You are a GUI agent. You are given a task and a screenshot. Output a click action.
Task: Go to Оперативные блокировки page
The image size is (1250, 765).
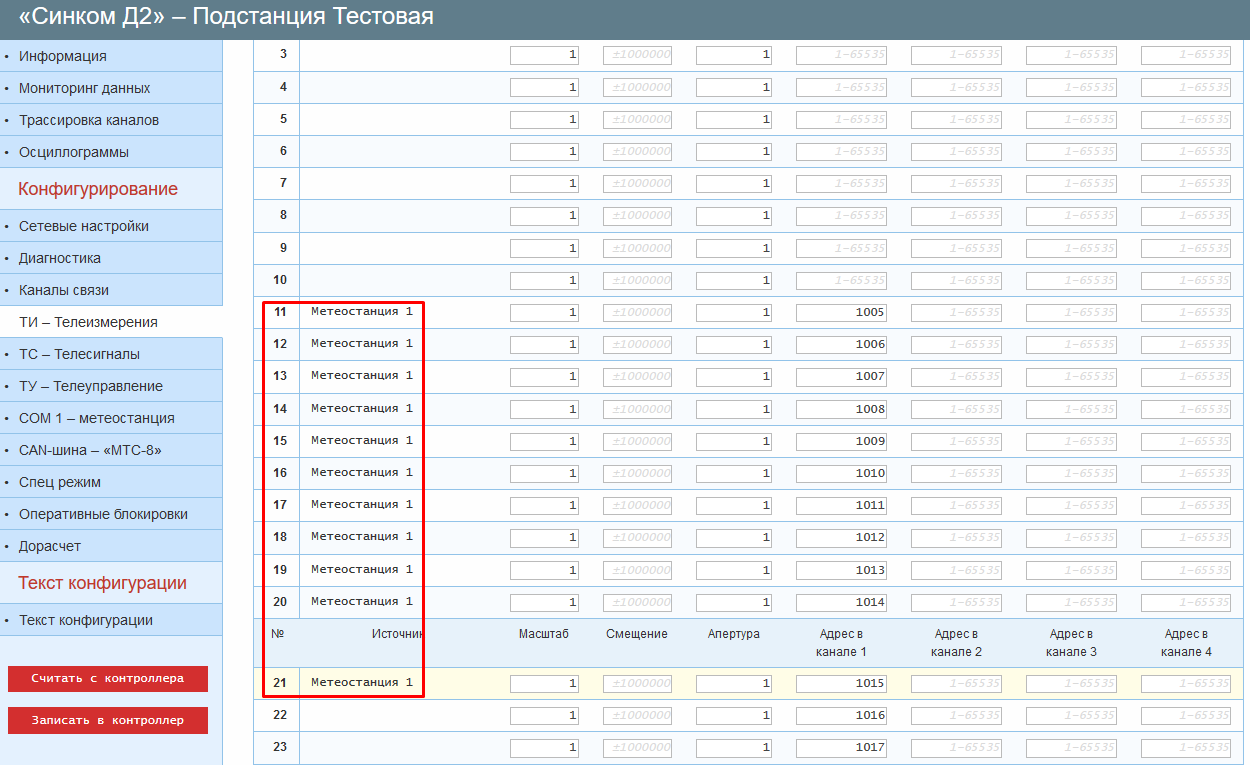[103, 514]
